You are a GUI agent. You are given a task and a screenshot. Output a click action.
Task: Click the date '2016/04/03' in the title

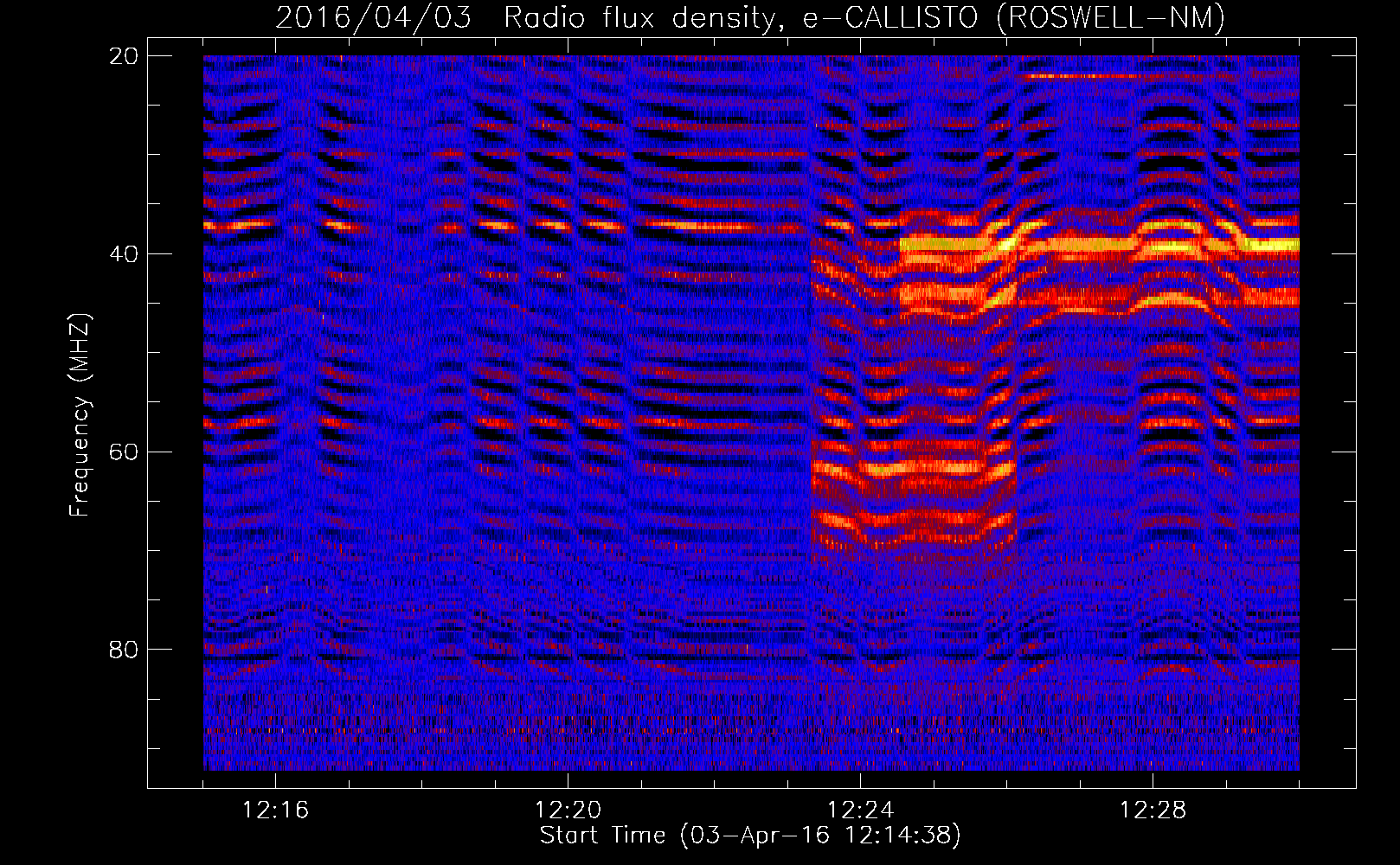(374, 17)
